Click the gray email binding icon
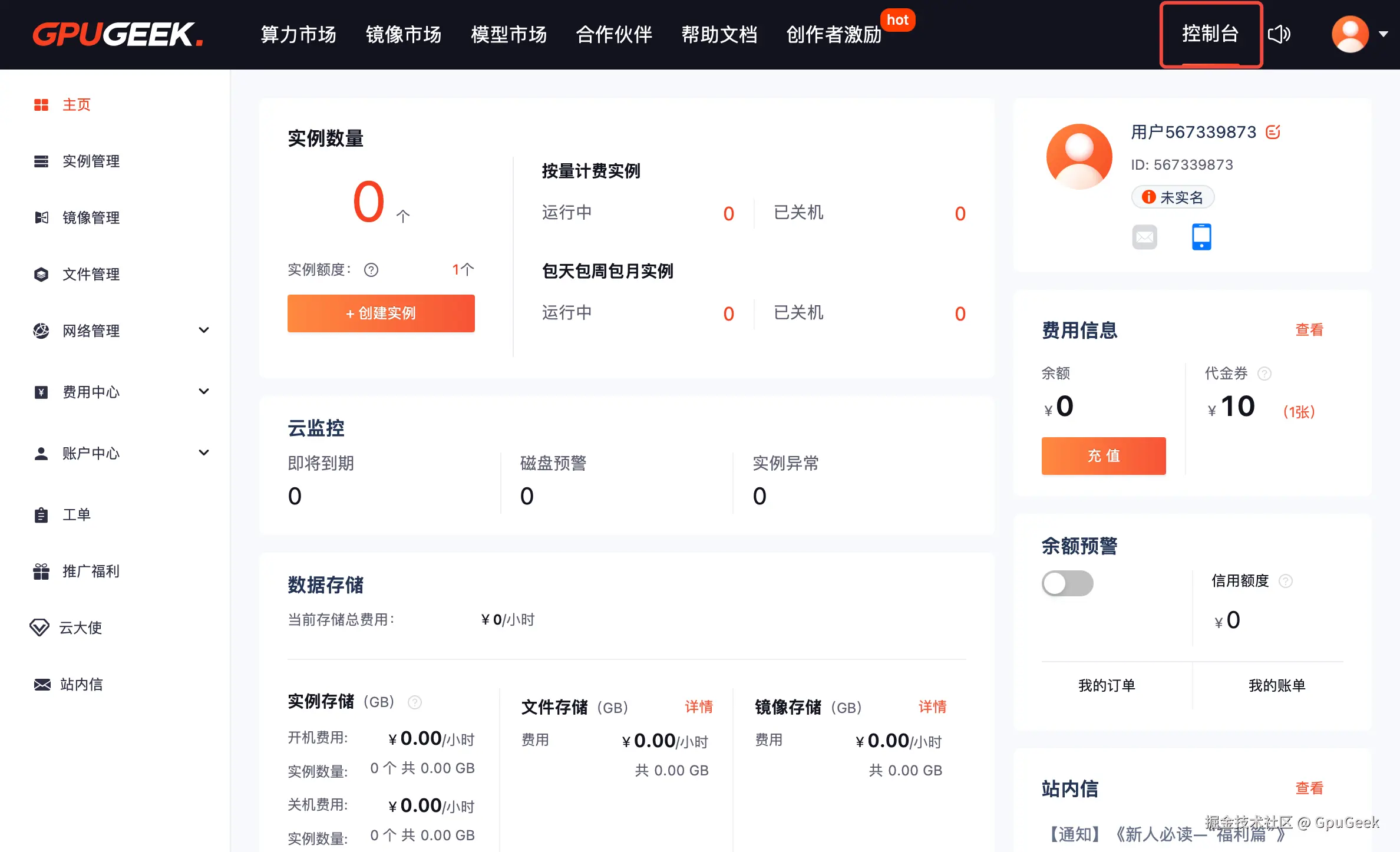 pos(1144,237)
